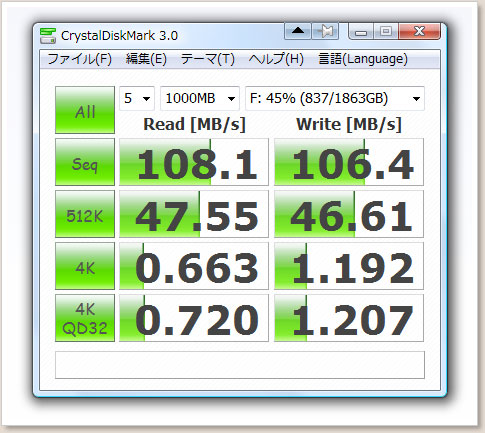
Task: Open the ヘルプ(H) menu
Action: pyautogui.click(x=276, y=59)
